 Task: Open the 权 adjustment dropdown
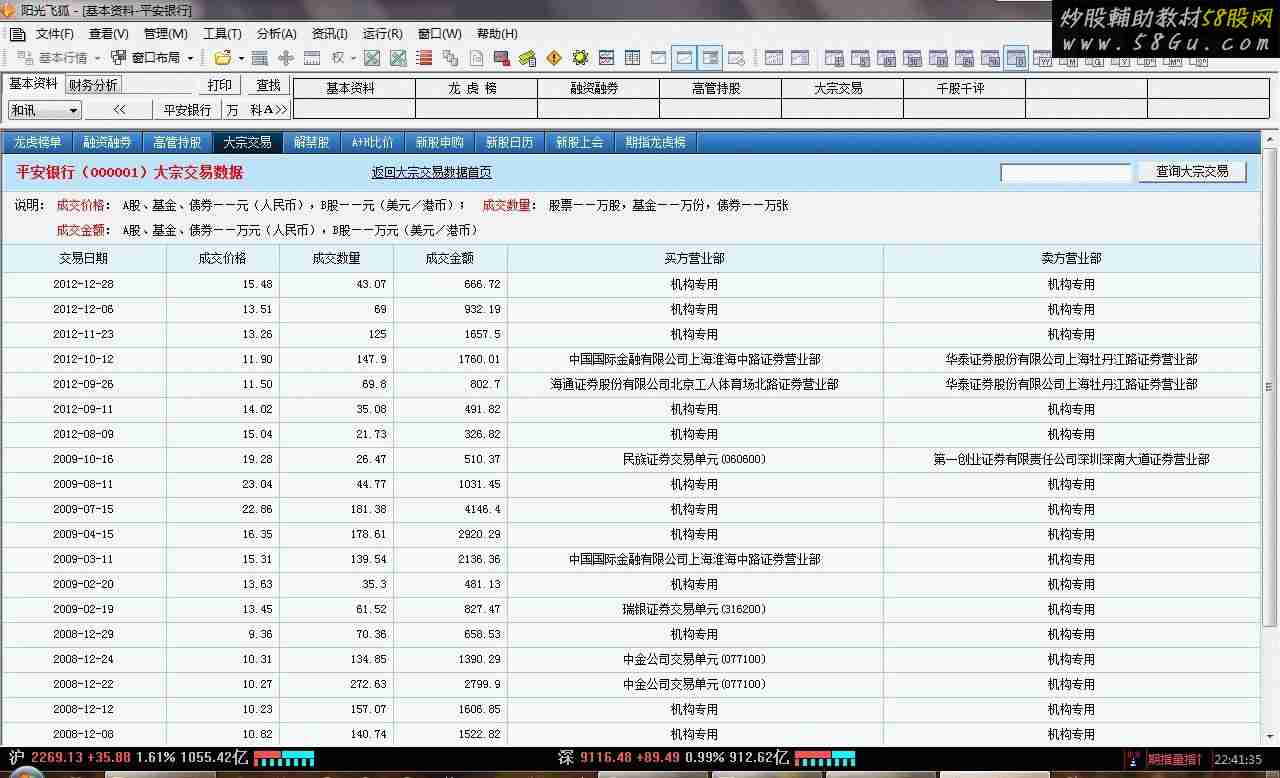click(x=344, y=58)
